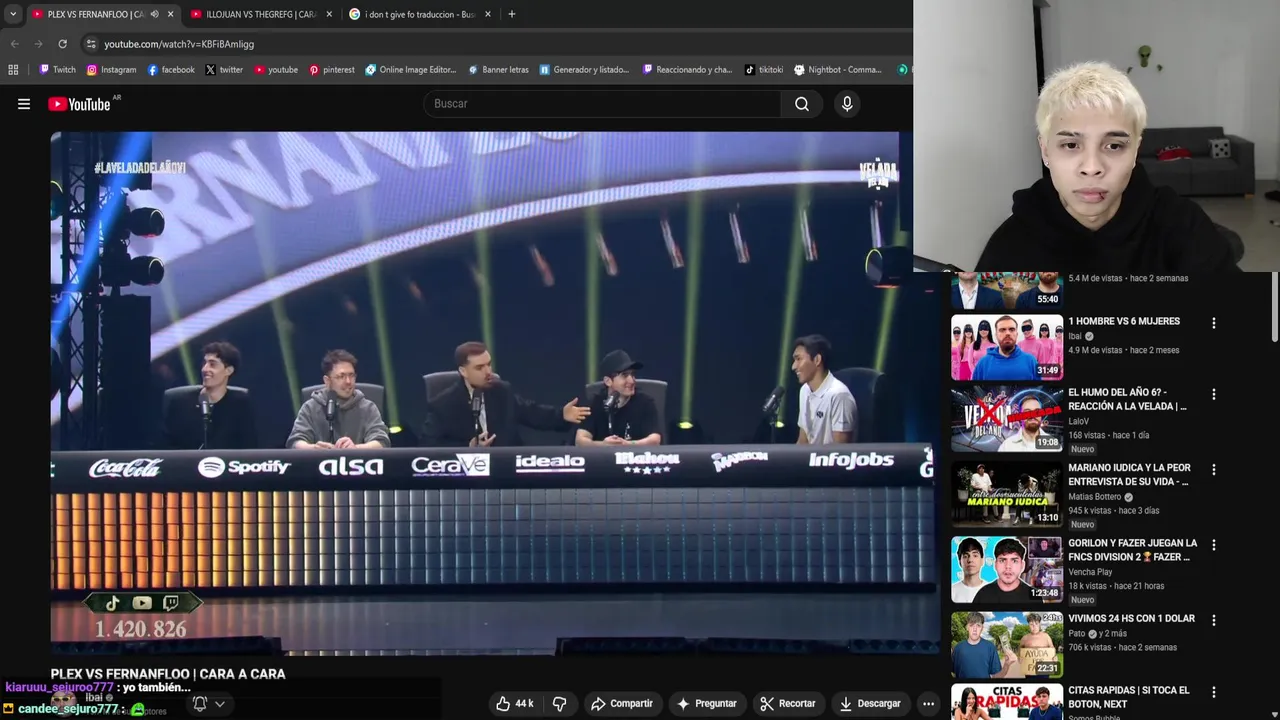Screen dimensions: 1280x720
Task: Open the facebook bookmark
Action: pyautogui.click(x=170, y=70)
